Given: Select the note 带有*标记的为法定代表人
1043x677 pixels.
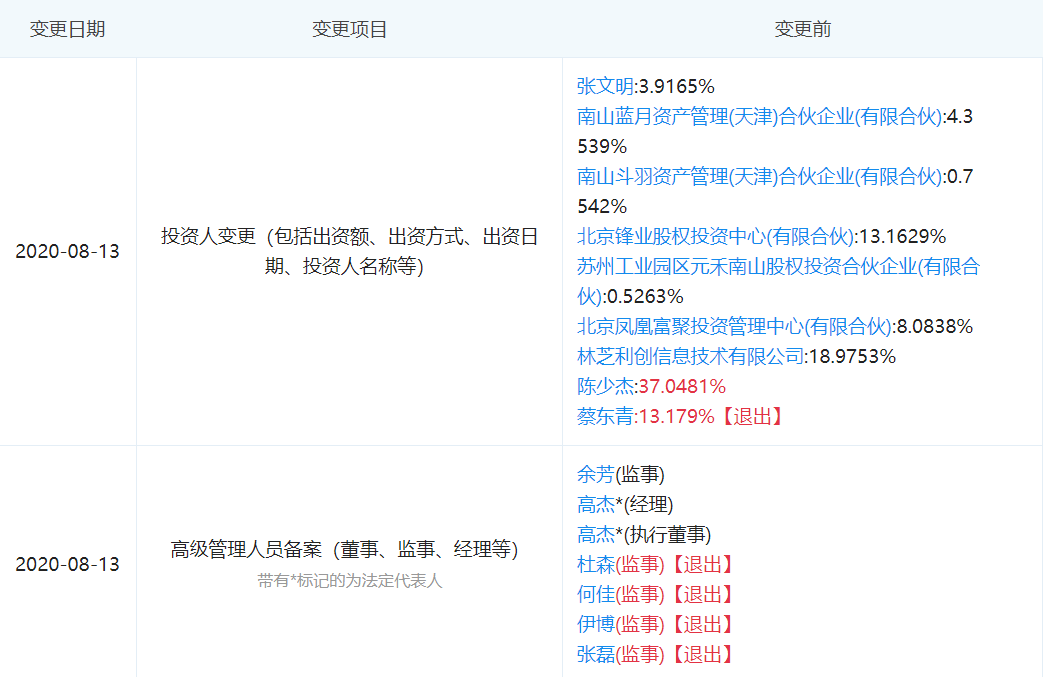Looking at the screenshot, I should (x=349, y=581).
